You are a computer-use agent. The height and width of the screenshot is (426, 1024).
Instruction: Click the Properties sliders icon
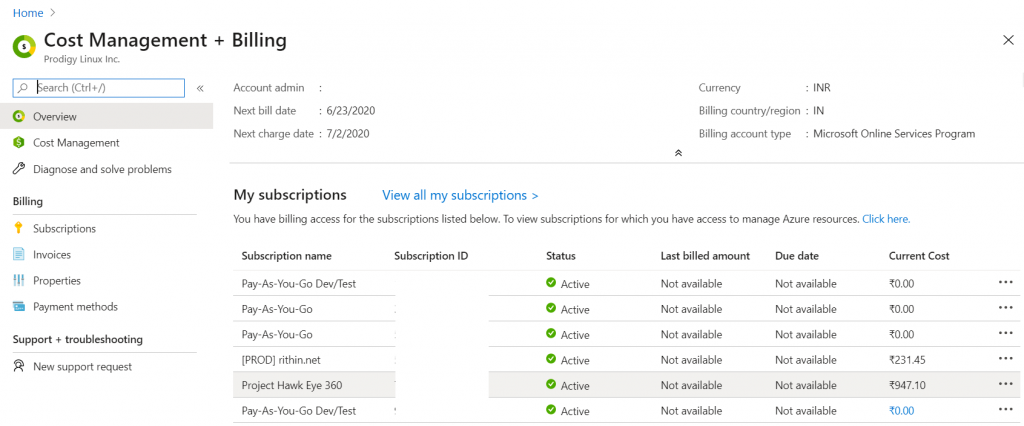coord(19,281)
